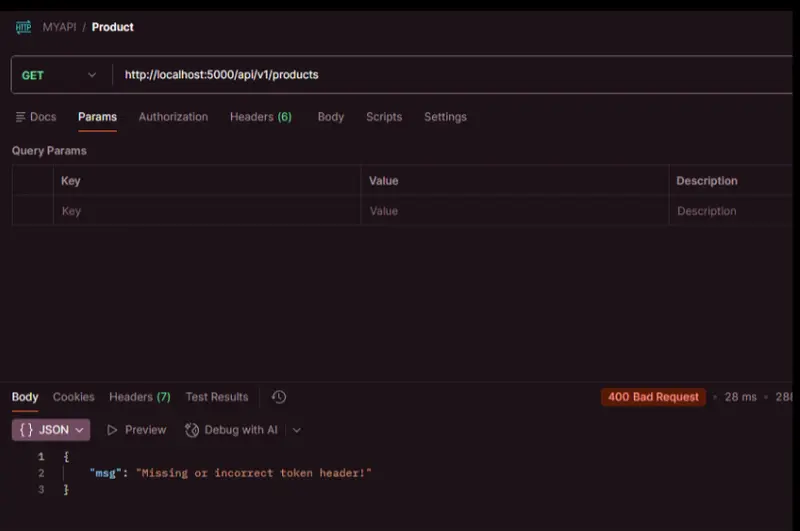Image resolution: width=800 pixels, height=531 pixels.
Task: Open the Settings tab
Action: click(445, 117)
